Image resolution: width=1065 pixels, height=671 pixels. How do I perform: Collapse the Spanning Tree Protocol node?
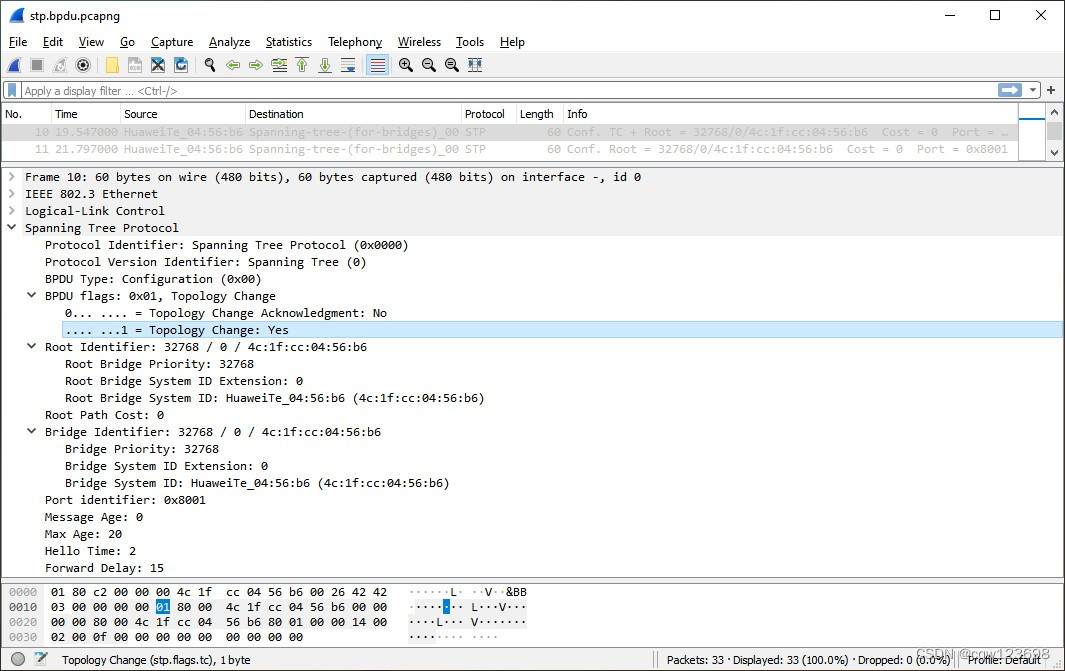[12, 228]
